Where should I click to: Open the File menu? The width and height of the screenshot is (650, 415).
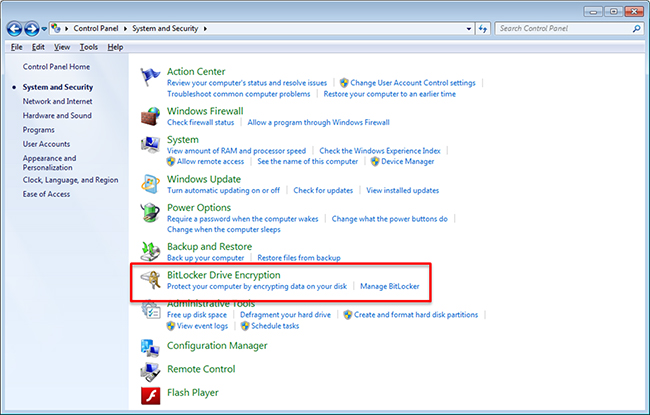pos(17,47)
